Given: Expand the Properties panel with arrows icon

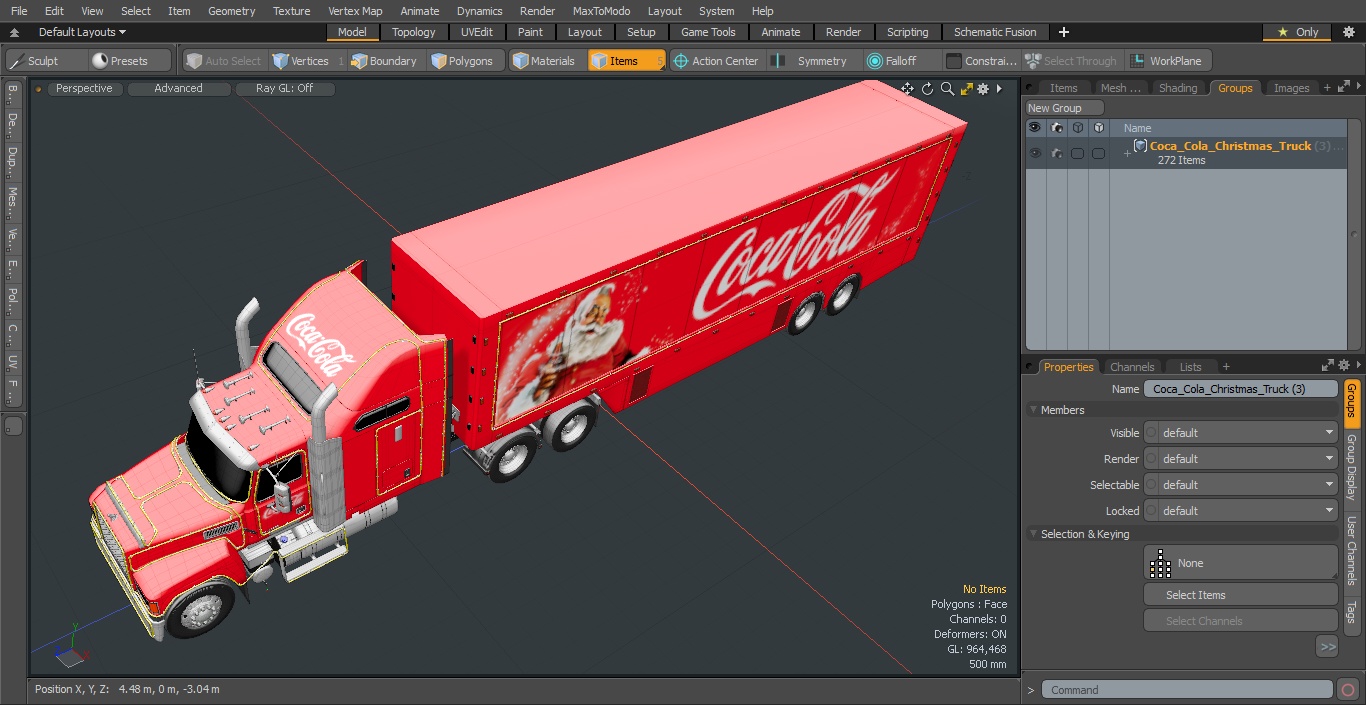Looking at the screenshot, I should point(1327,366).
